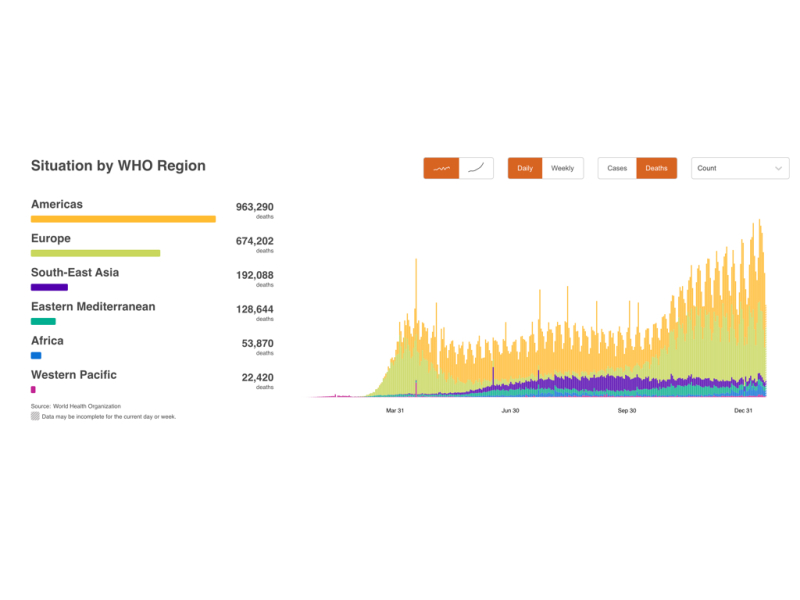Click the blue Africa bar
Viewport: 800px width, 600px height.
click(x=36, y=355)
